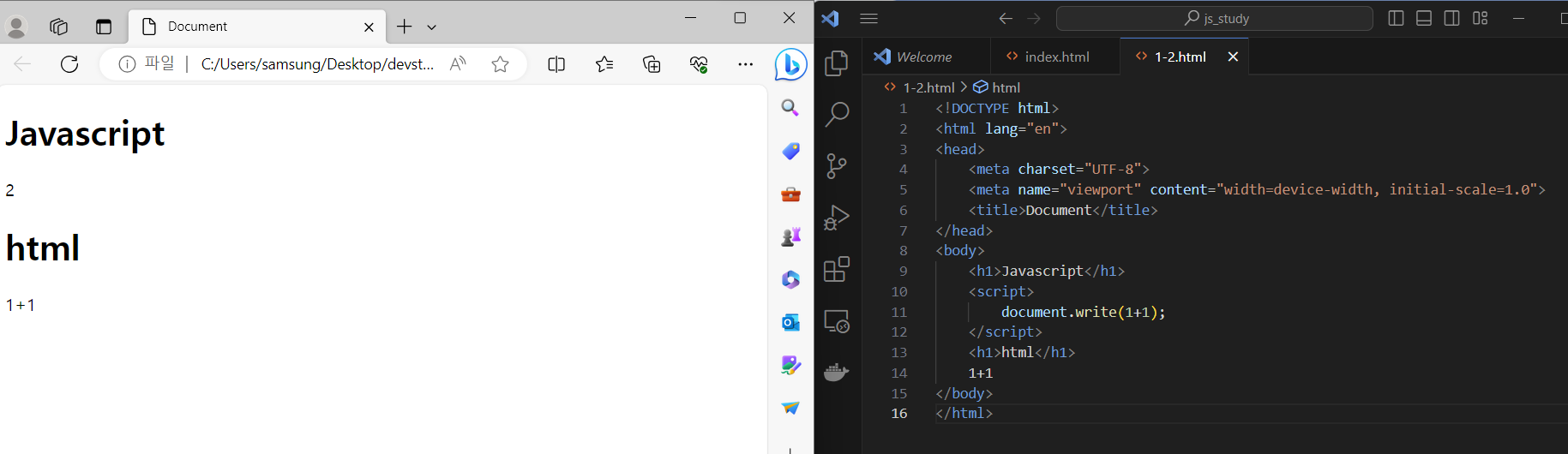
Task: Click line number 16 in the editor
Action: point(898,413)
